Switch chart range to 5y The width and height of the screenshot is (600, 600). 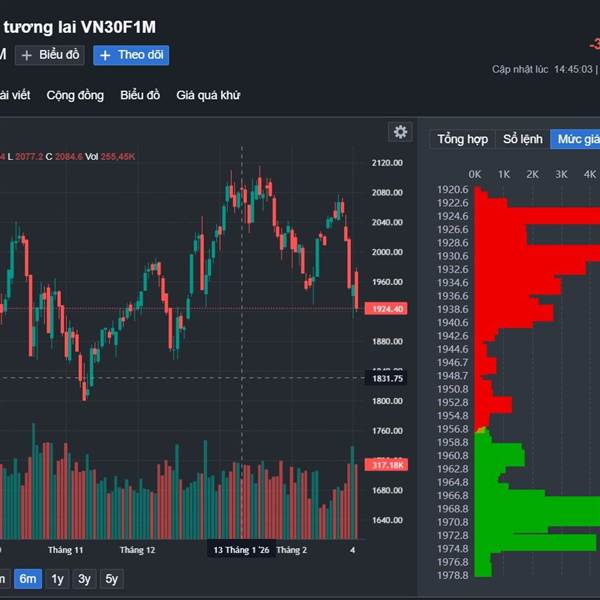tap(112, 578)
